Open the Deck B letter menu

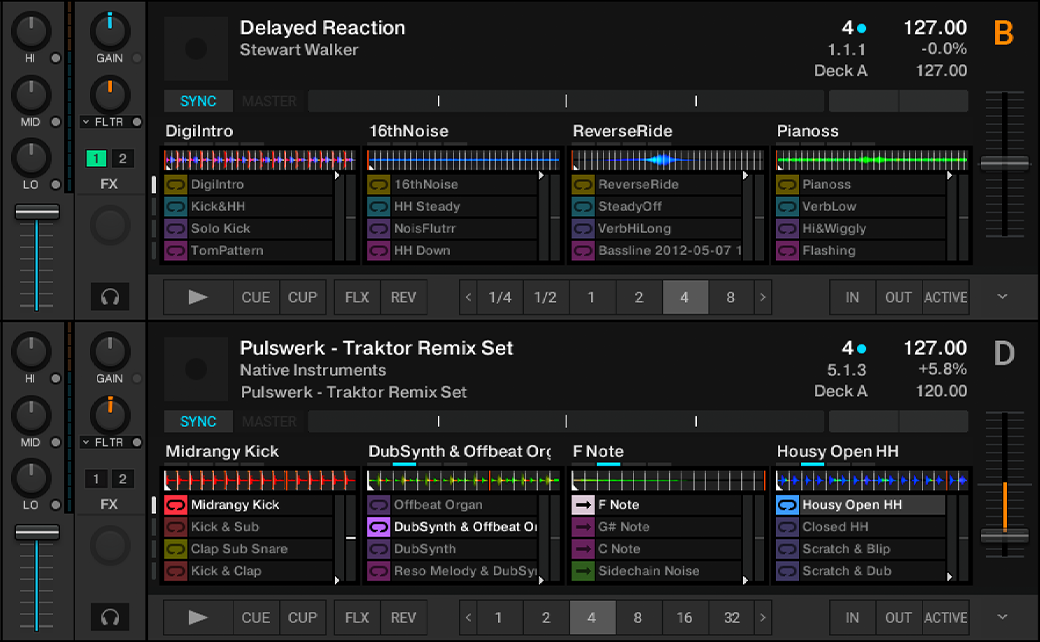click(x=1004, y=32)
